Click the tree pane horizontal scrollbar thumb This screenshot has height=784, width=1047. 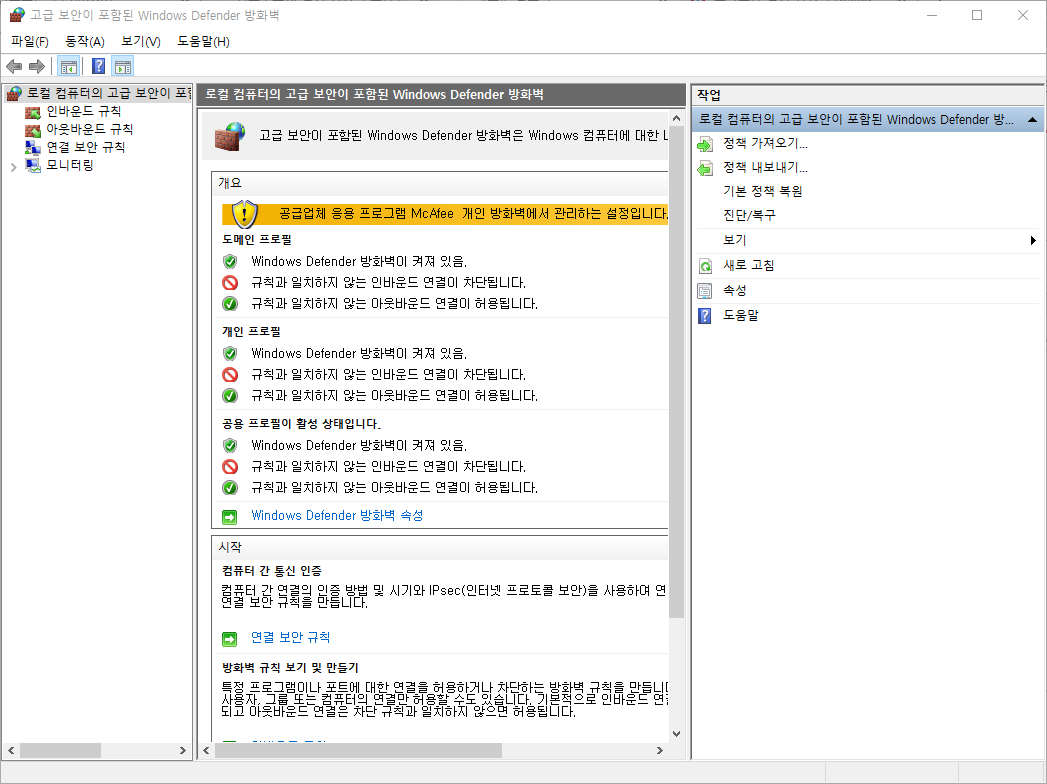(x=60, y=751)
